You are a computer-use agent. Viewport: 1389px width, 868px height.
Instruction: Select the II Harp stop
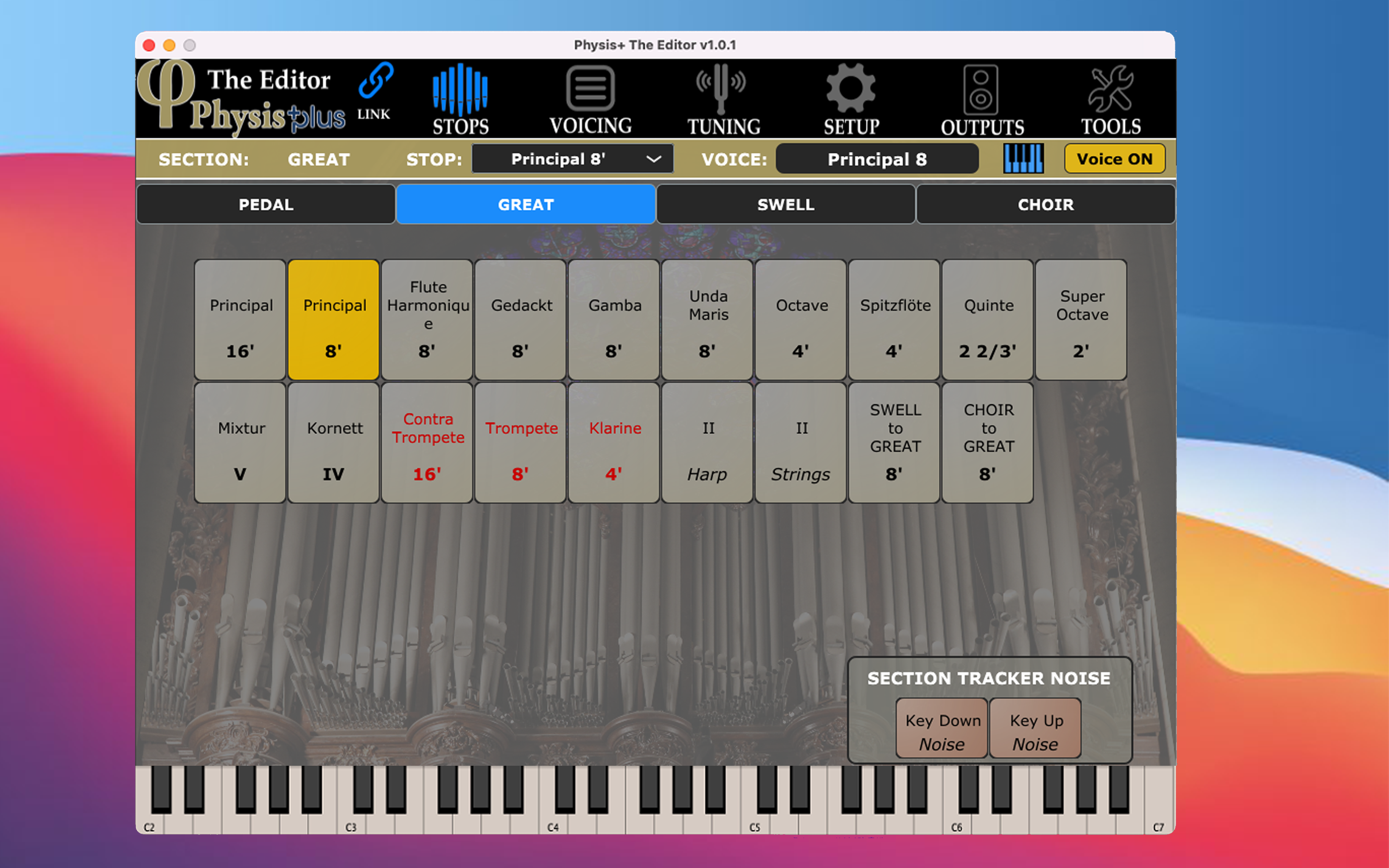(708, 443)
